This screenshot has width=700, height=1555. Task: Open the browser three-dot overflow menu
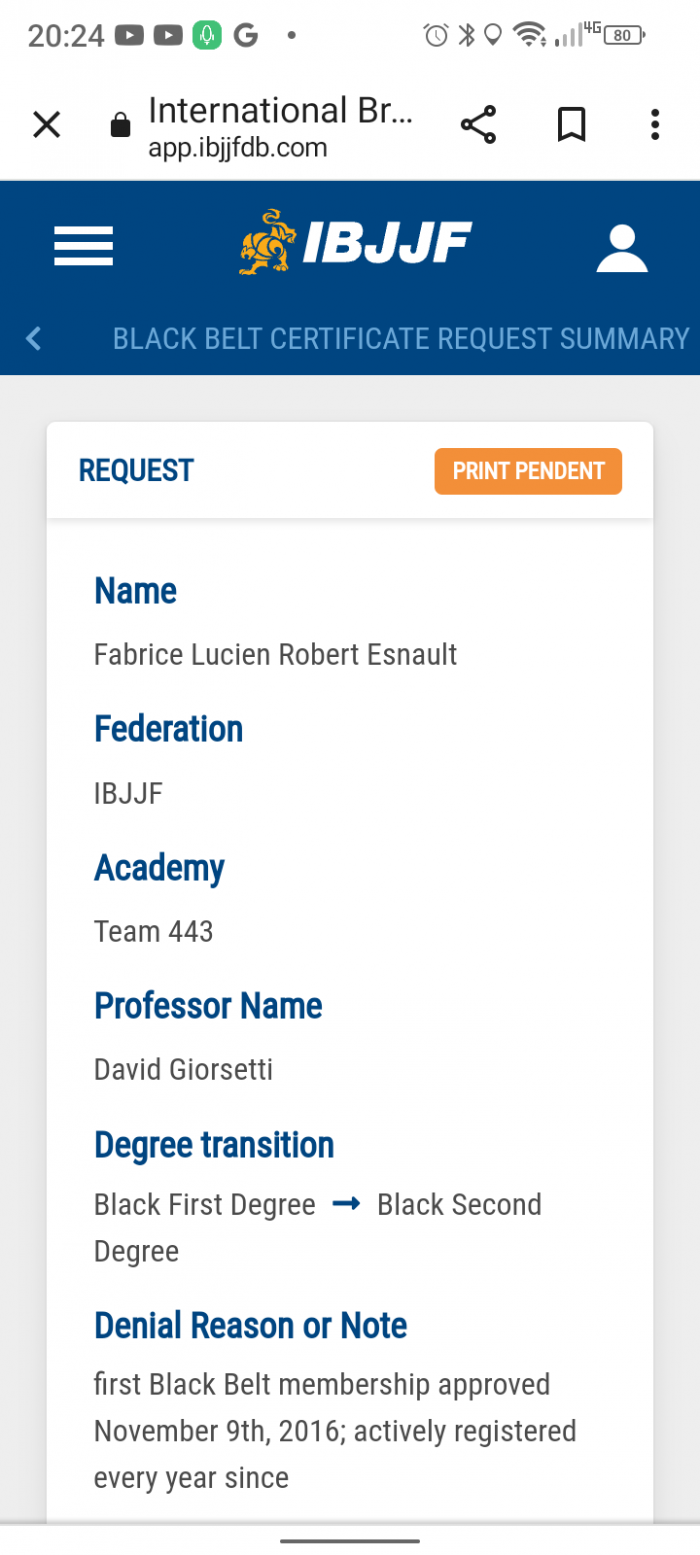point(655,125)
